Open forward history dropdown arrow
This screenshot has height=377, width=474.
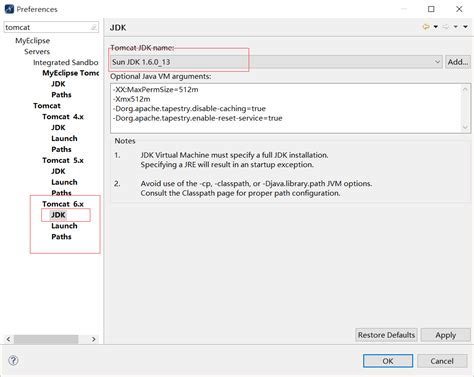tap(455, 27)
